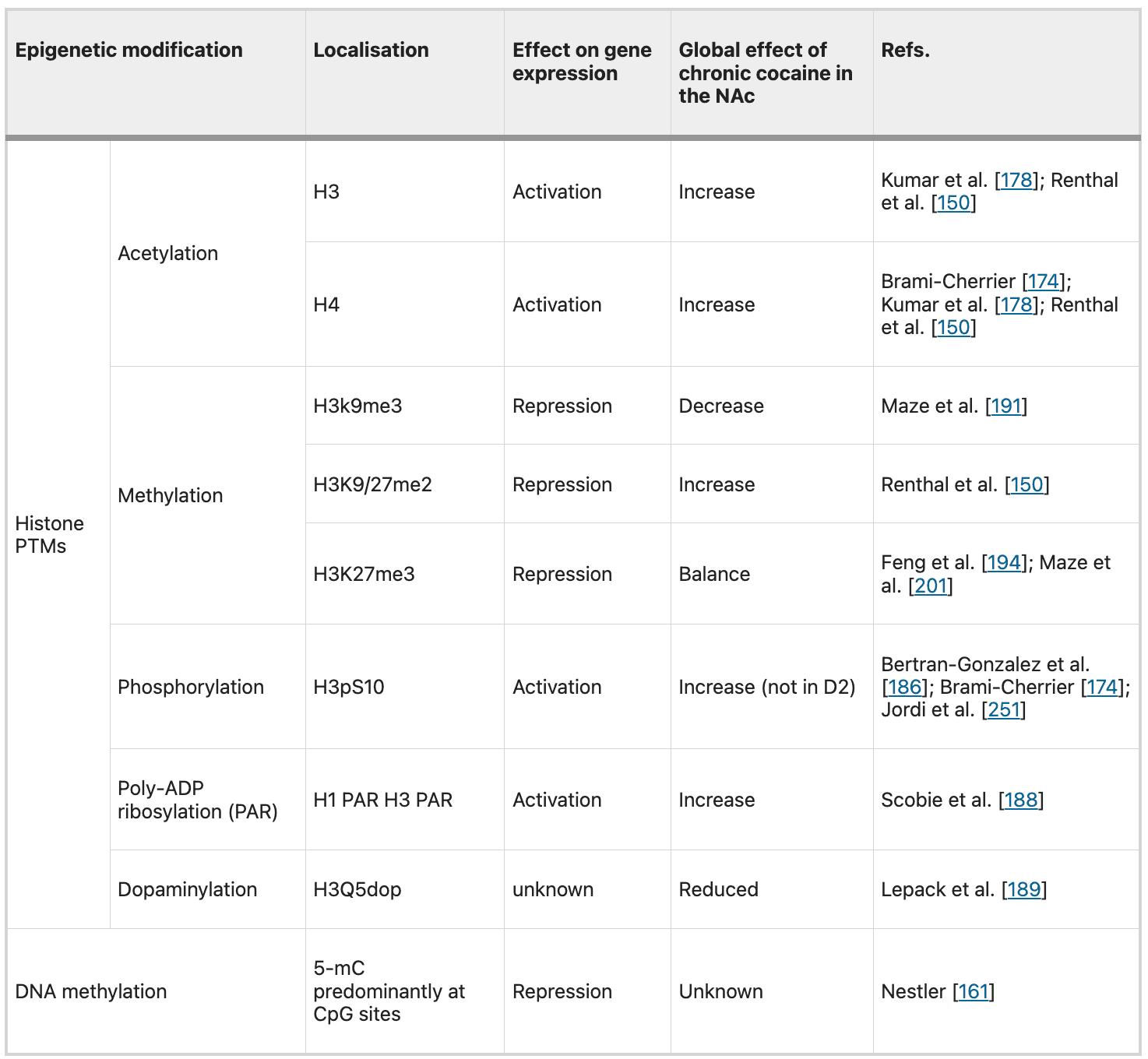1148x1059 pixels.
Task: Click the DNA methylation row label
Action: pos(91,991)
